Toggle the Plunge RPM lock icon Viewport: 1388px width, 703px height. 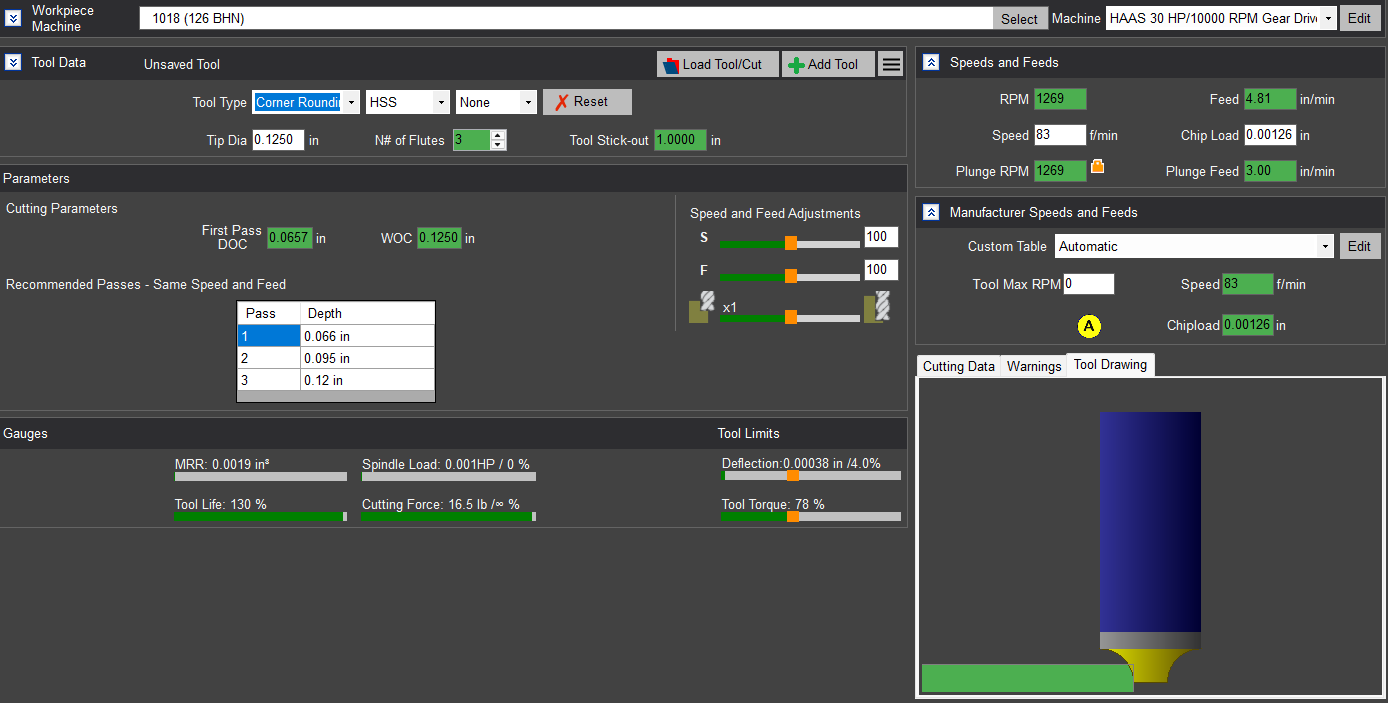[1097, 167]
